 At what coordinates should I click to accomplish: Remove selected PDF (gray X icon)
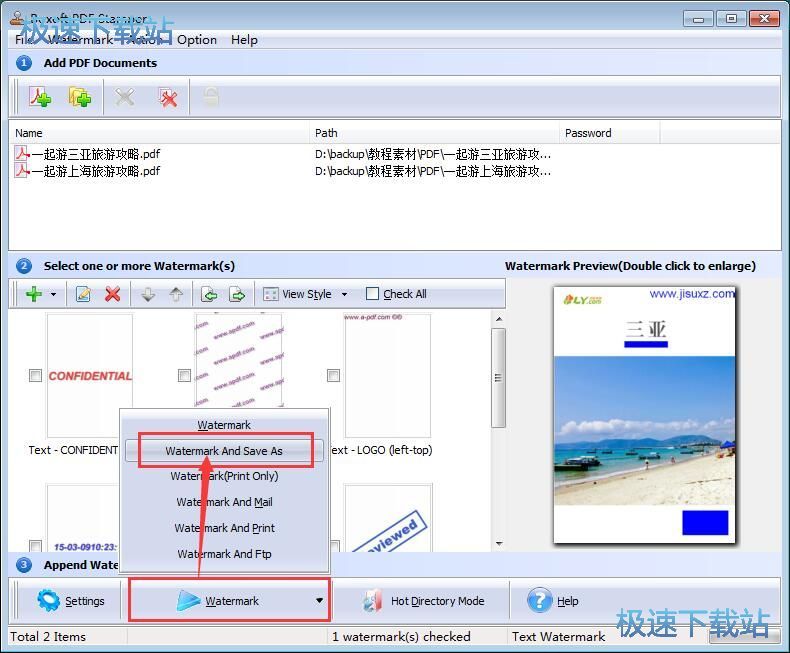tap(124, 97)
